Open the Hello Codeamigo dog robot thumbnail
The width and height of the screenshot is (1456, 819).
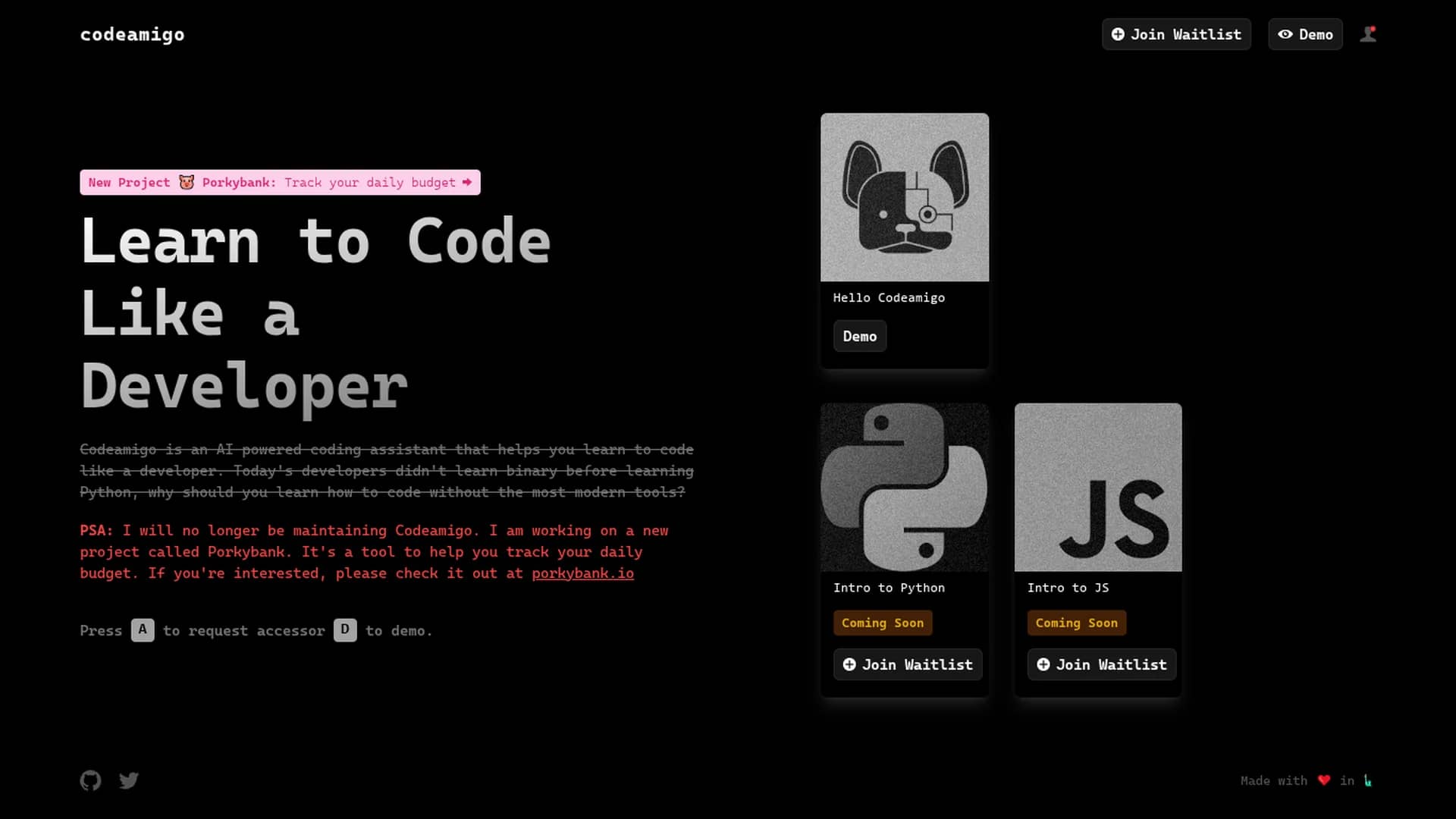pyautogui.click(x=905, y=197)
